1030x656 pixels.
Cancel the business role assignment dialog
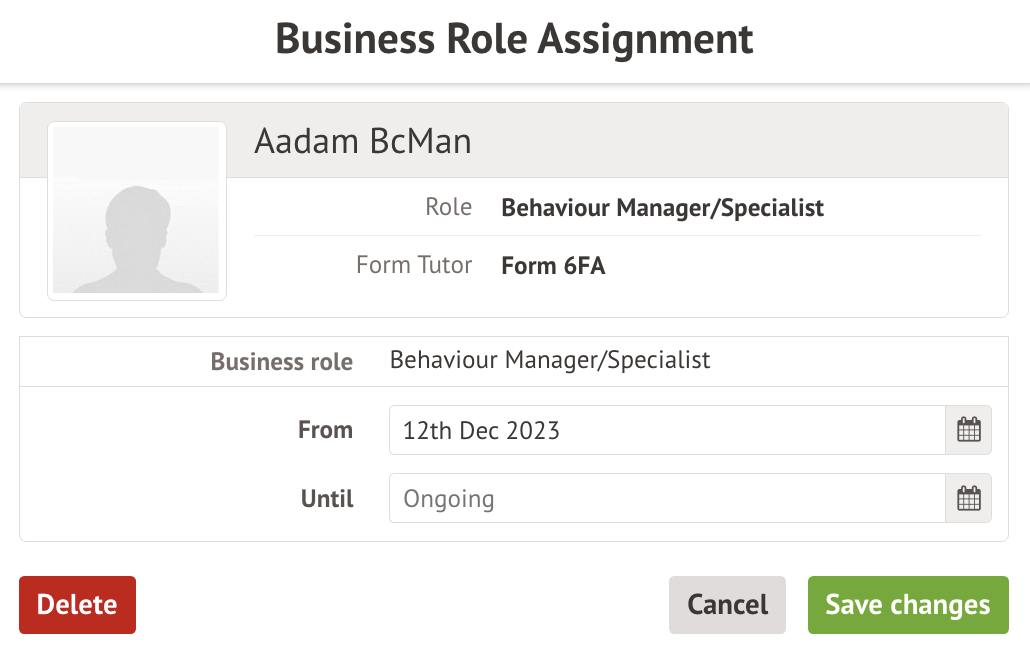click(x=727, y=605)
